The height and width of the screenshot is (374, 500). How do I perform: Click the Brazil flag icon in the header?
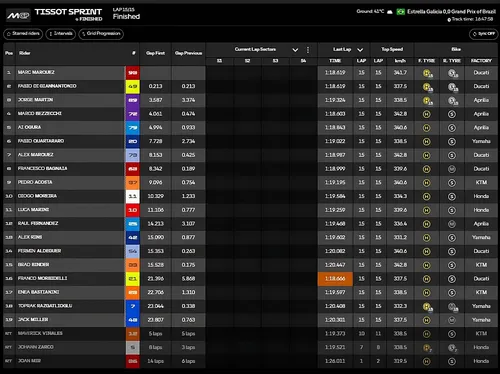pyautogui.click(x=400, y=12)
